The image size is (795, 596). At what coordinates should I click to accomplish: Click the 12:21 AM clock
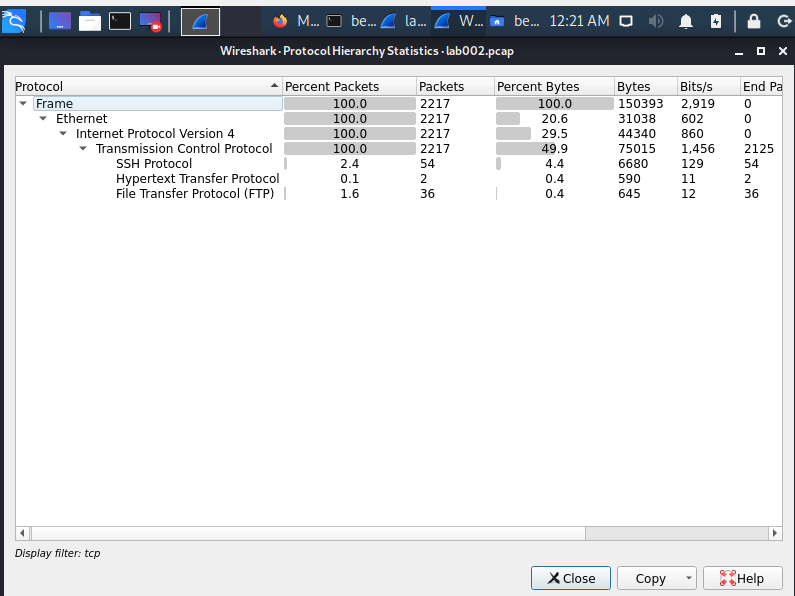579,21
